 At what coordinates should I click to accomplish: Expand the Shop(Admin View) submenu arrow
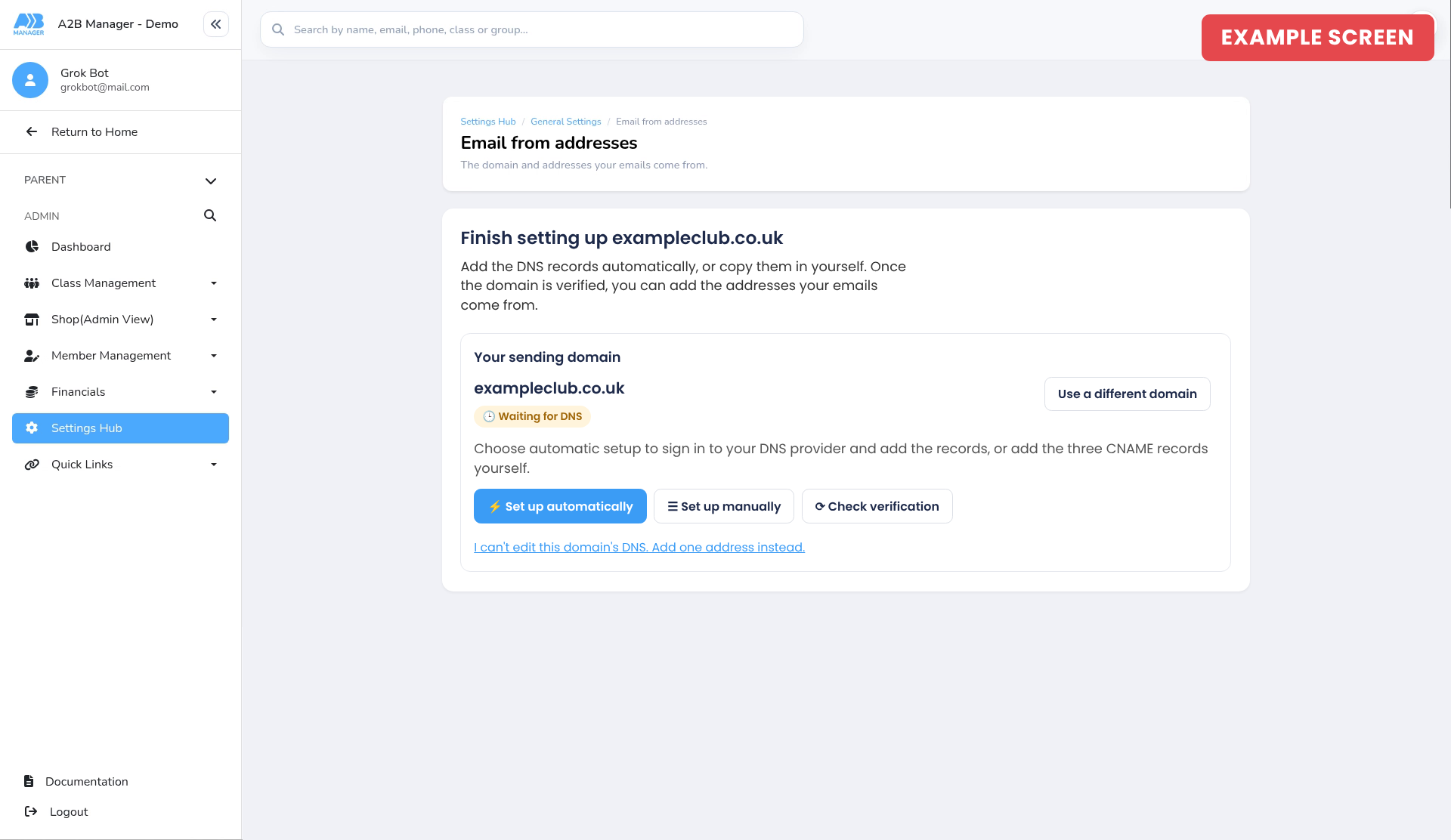tap(214, 320)
